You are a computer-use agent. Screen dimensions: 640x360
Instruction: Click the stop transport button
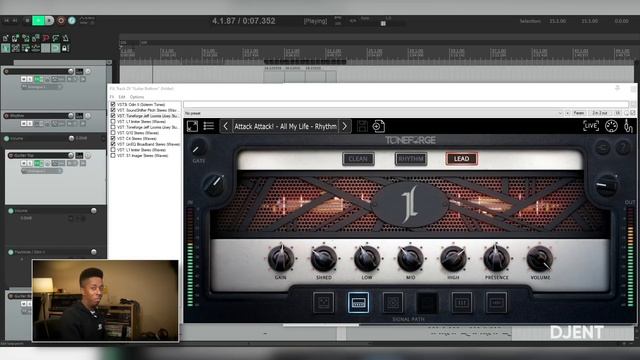click(x=27, y=20)
